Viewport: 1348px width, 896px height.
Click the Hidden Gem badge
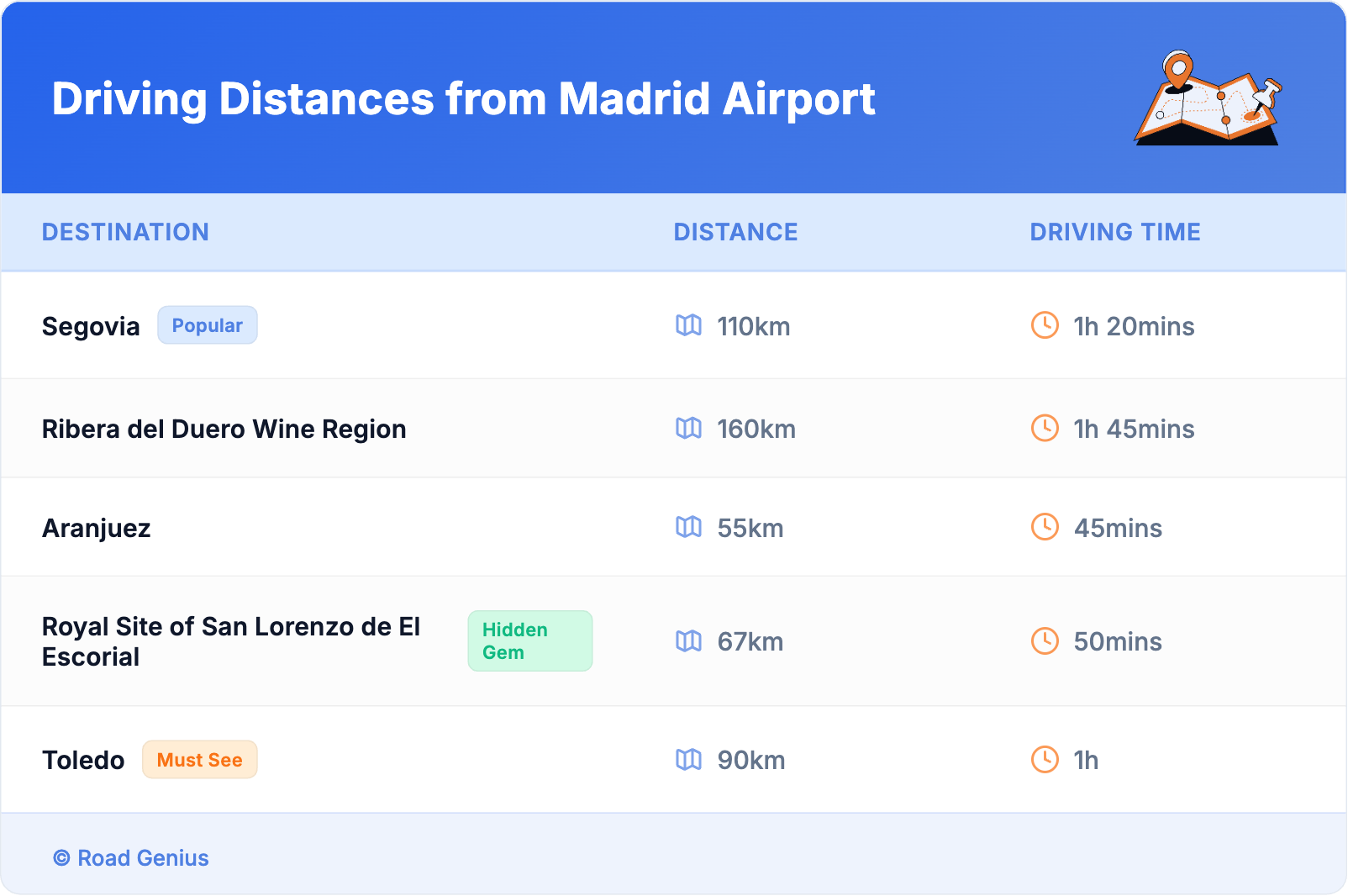point(529,641)
